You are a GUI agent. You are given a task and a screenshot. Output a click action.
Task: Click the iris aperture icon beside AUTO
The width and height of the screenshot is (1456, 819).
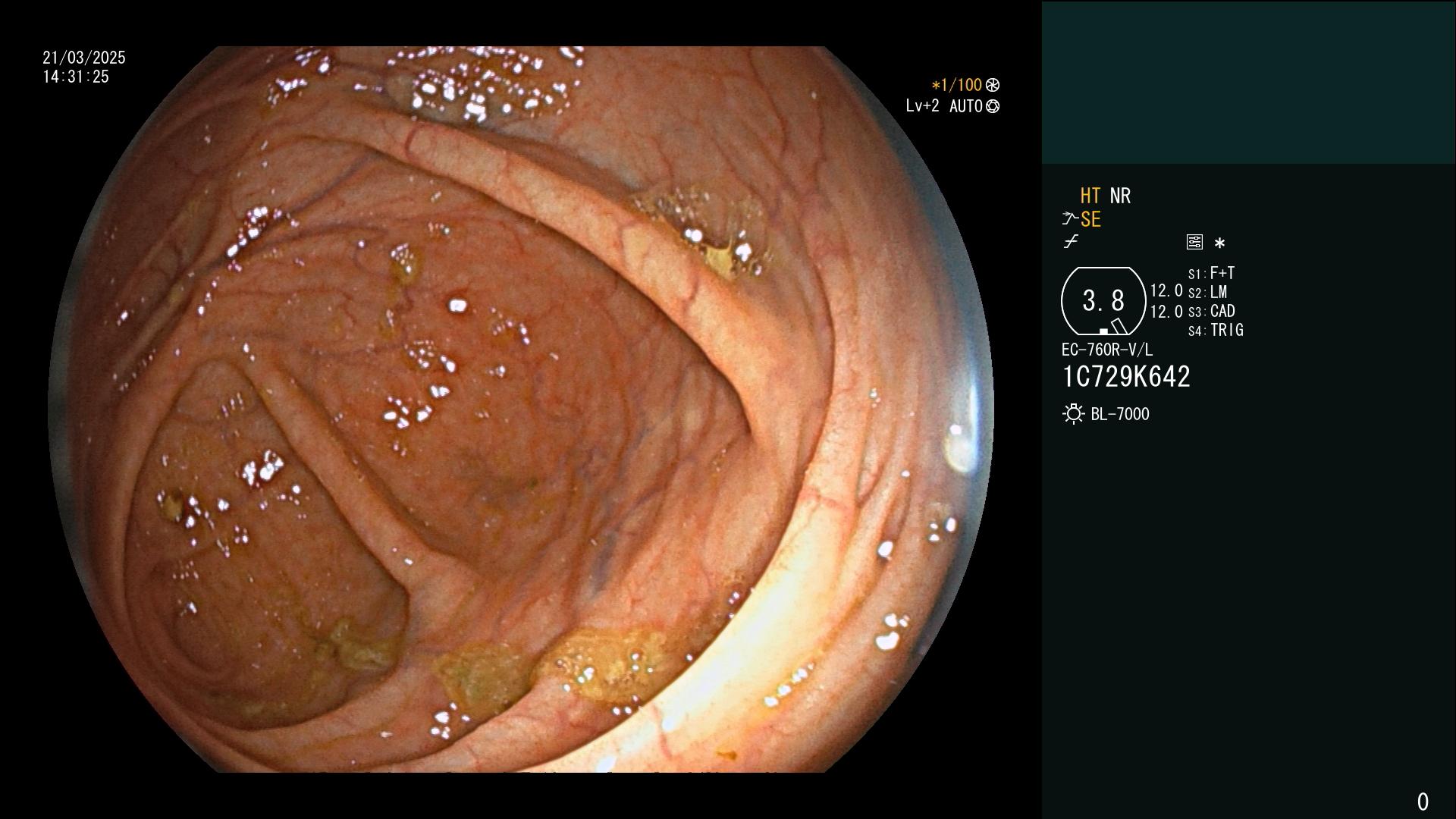pyautogui.click(x=993, y=106)
